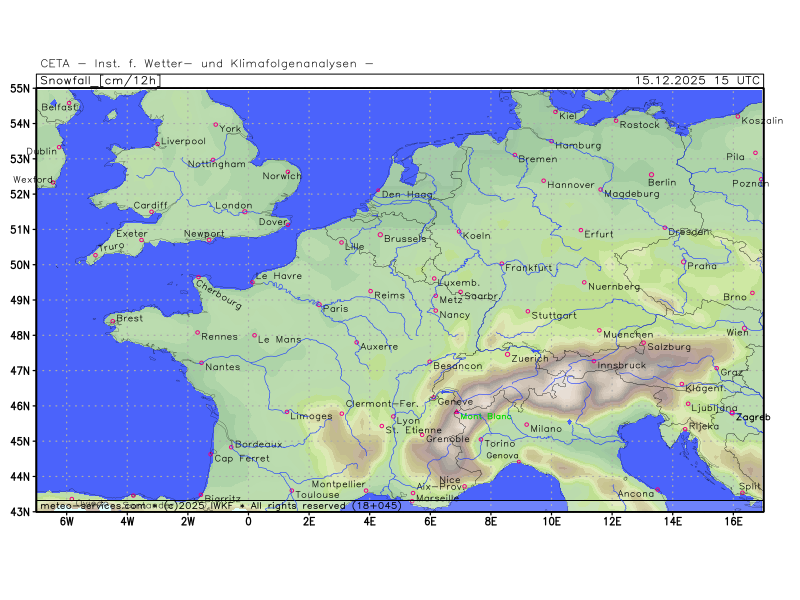Screen dimensions: 800x600
Task: Click the Paris city marker dot
Action: coord(319,304)
